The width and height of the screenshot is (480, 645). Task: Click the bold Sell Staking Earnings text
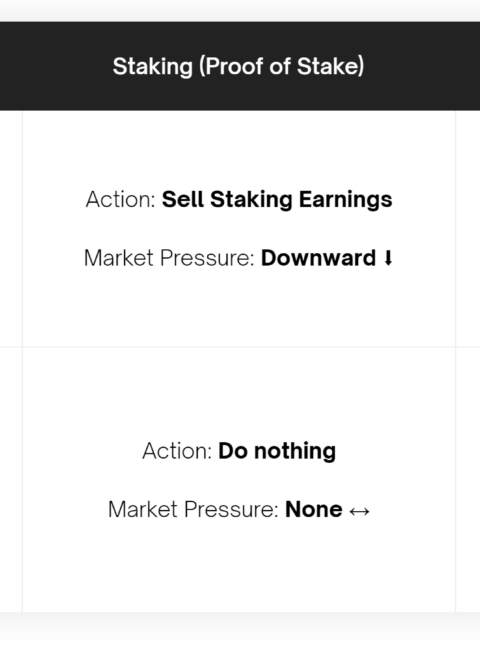click(x=277, y=200)
